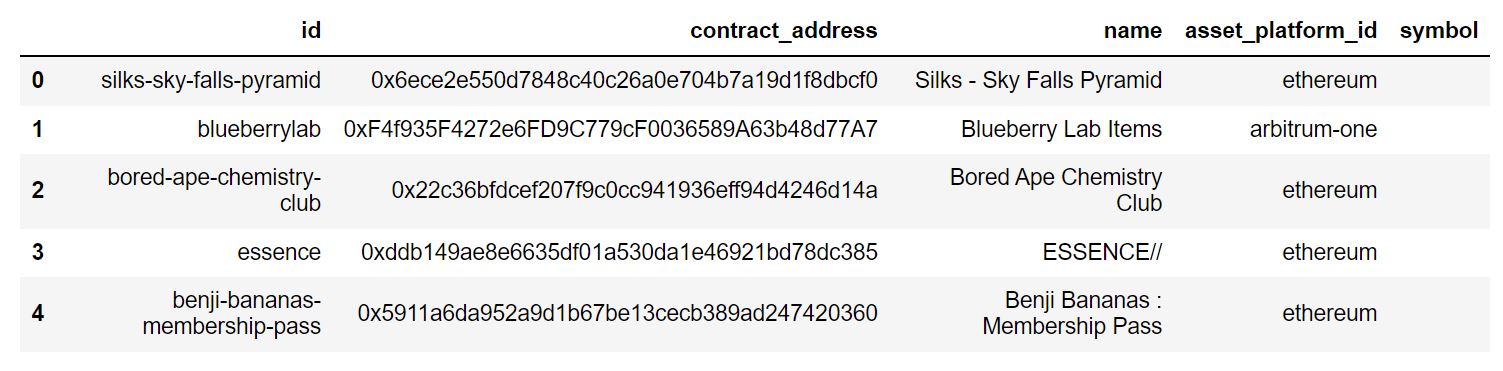Viewport: 1503px width, 371px height.
Task: Click the ESSENCE// name cell
Action: click(x=1102, y=252)
